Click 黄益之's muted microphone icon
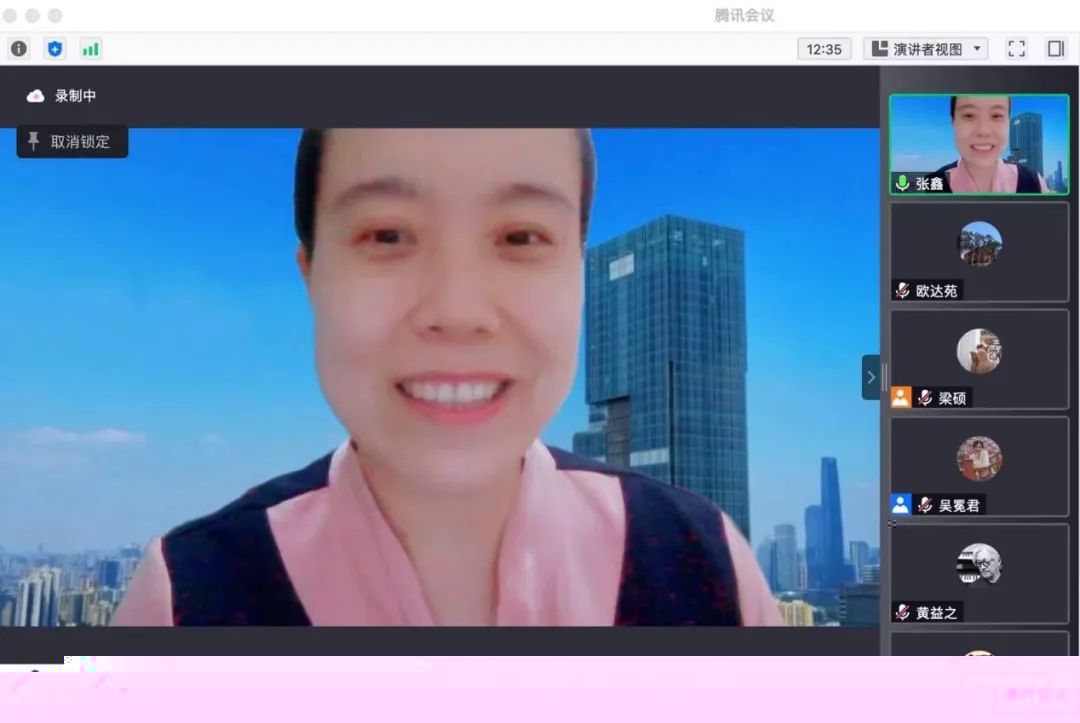 click(x=902, y=612)
